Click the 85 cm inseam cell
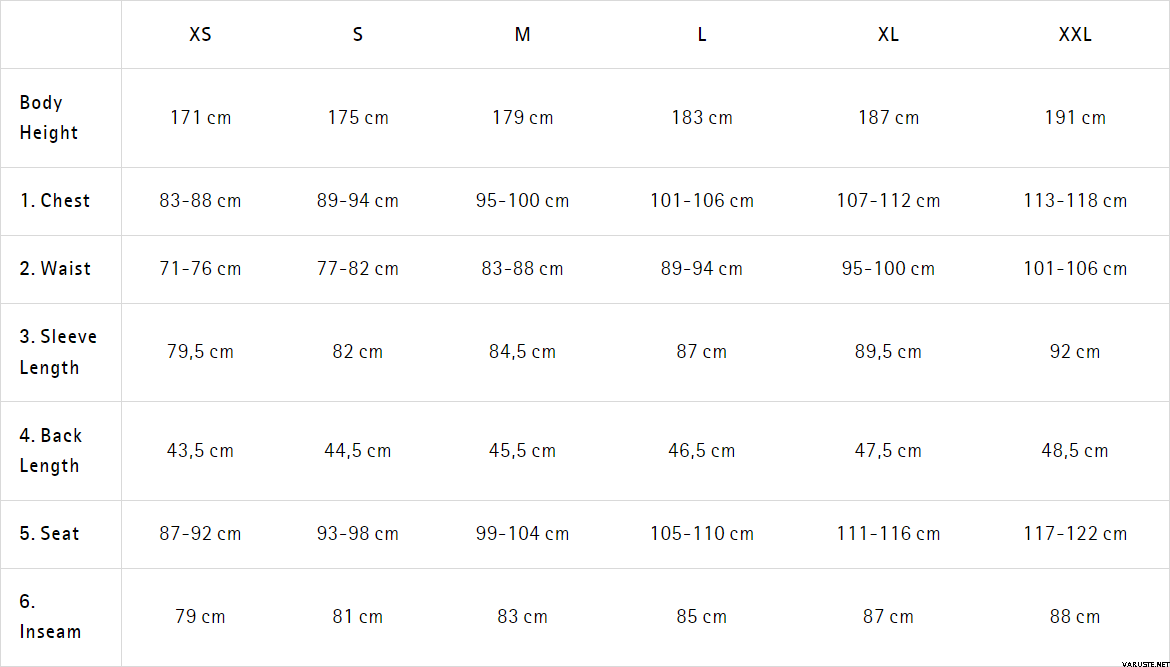This screenshot has height=667, width=1170. click(702, 617)
